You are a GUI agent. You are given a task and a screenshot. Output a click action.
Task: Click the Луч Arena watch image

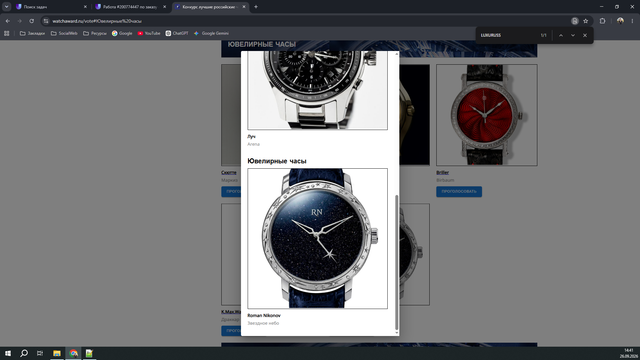point(317,90)
